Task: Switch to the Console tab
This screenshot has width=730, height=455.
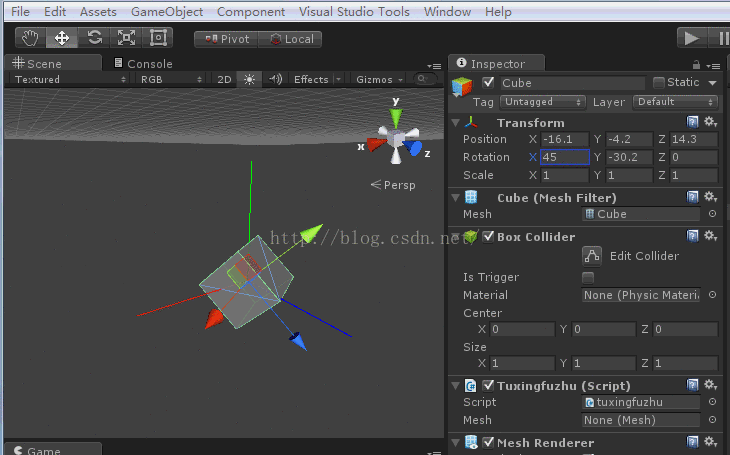Action: tap(143, 64)
